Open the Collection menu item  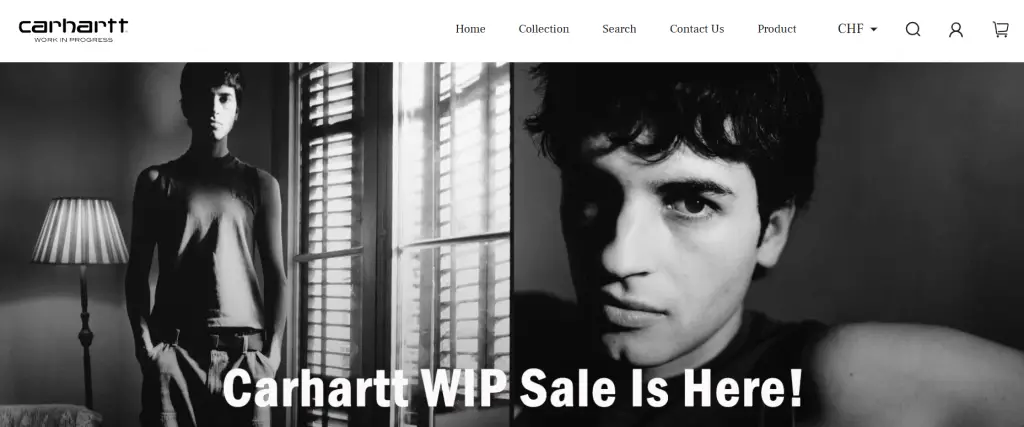(x=543, y=29)
